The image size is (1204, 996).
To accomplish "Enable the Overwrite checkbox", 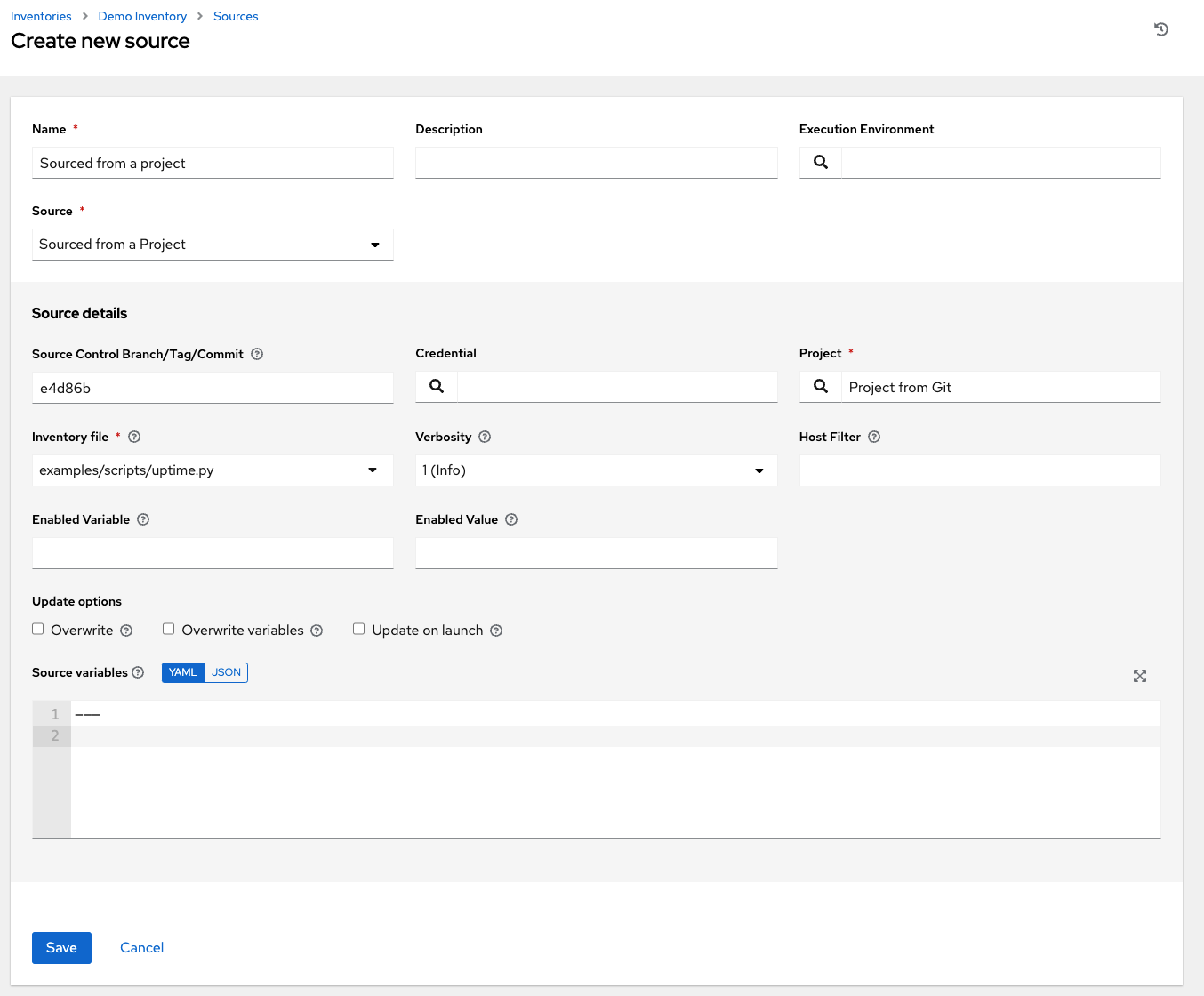I will (x=37, y=629).
